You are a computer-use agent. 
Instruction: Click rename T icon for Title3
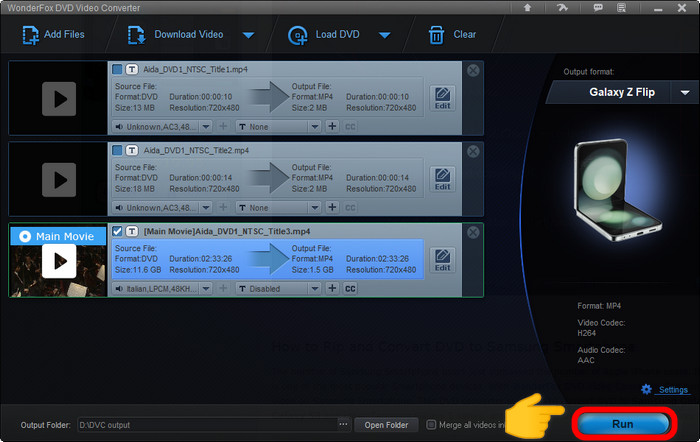[x=132, y=231]
